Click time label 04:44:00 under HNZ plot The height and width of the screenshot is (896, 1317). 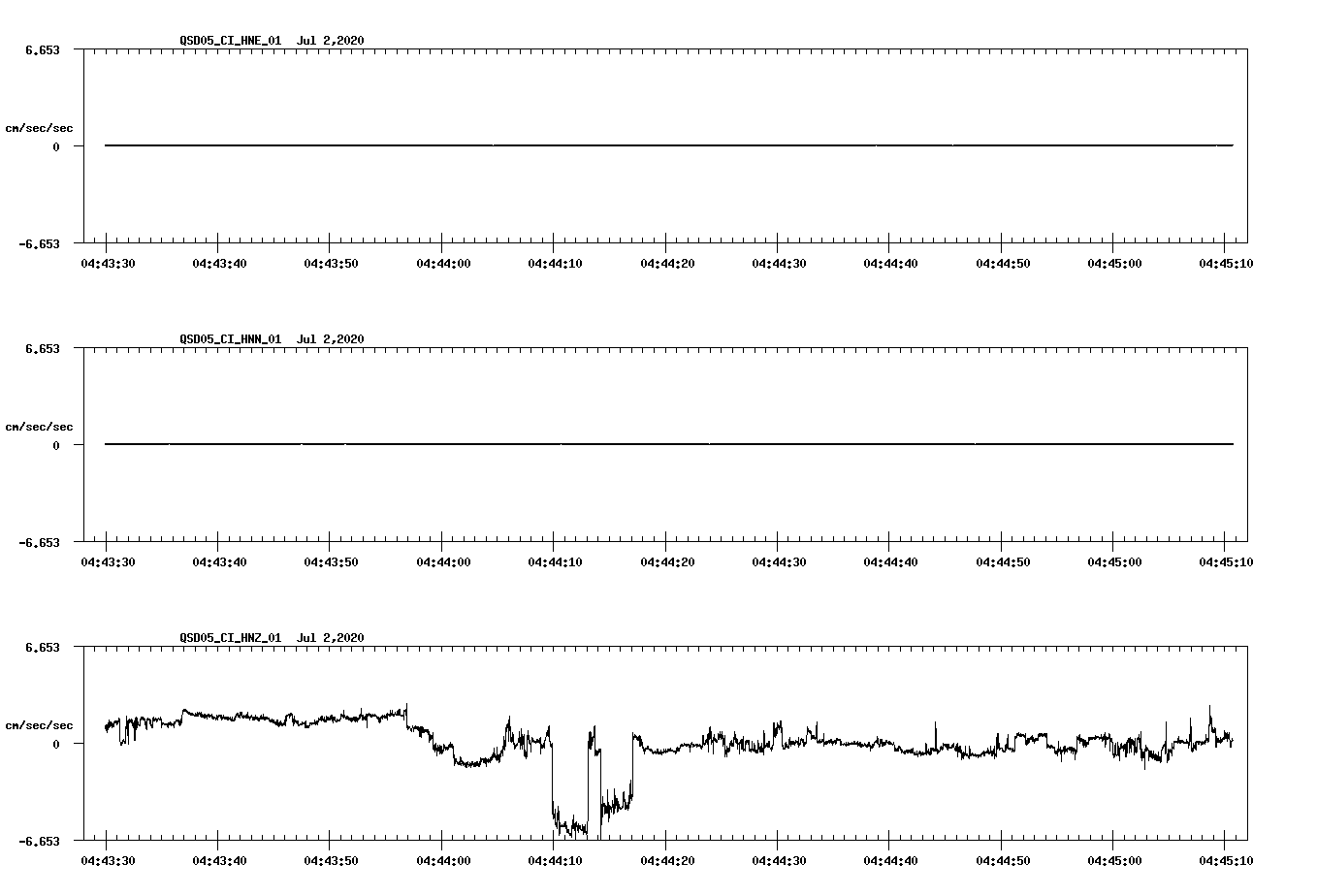(442, 861)
